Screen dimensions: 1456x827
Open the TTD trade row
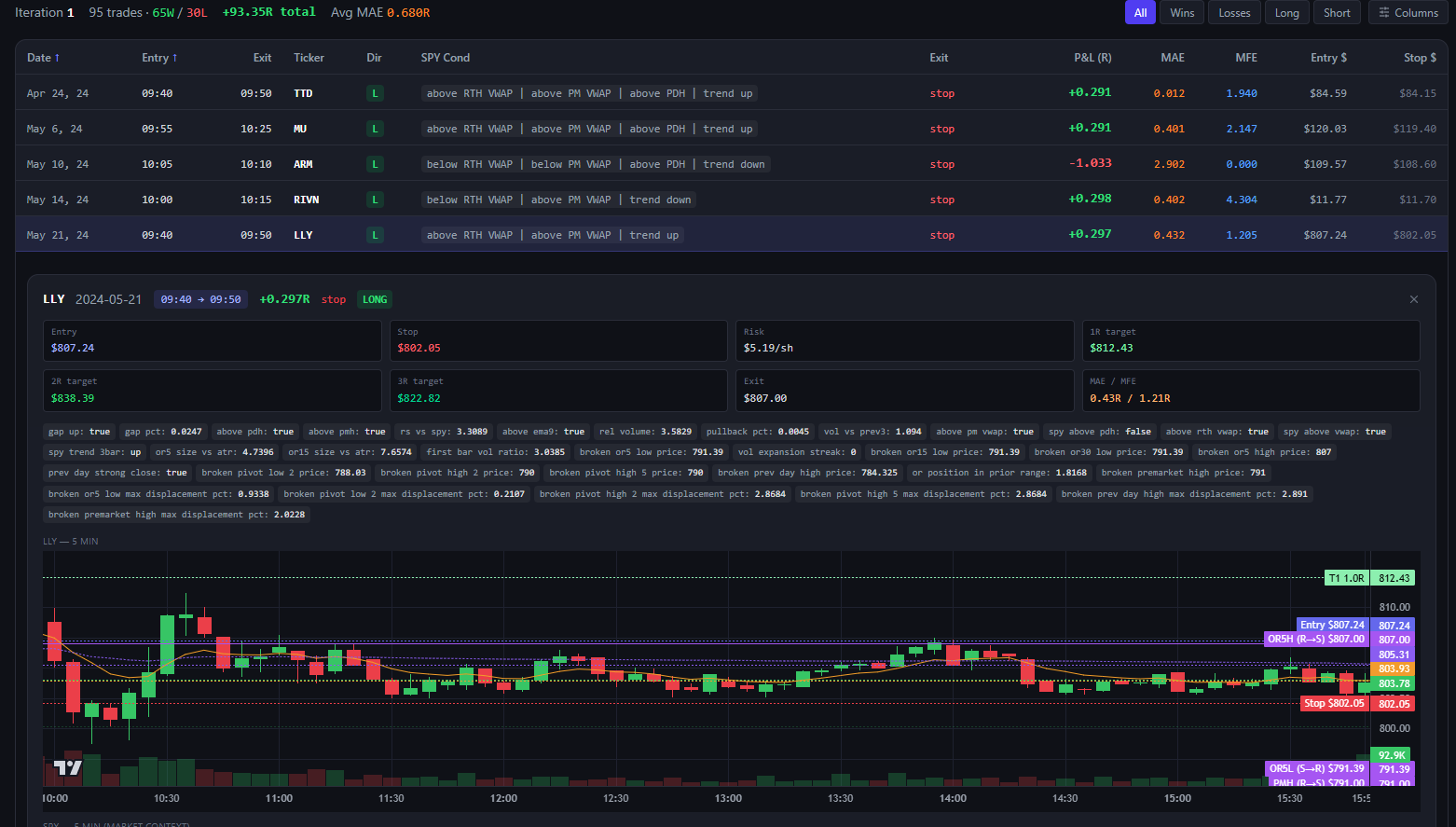tap(732, 93)
